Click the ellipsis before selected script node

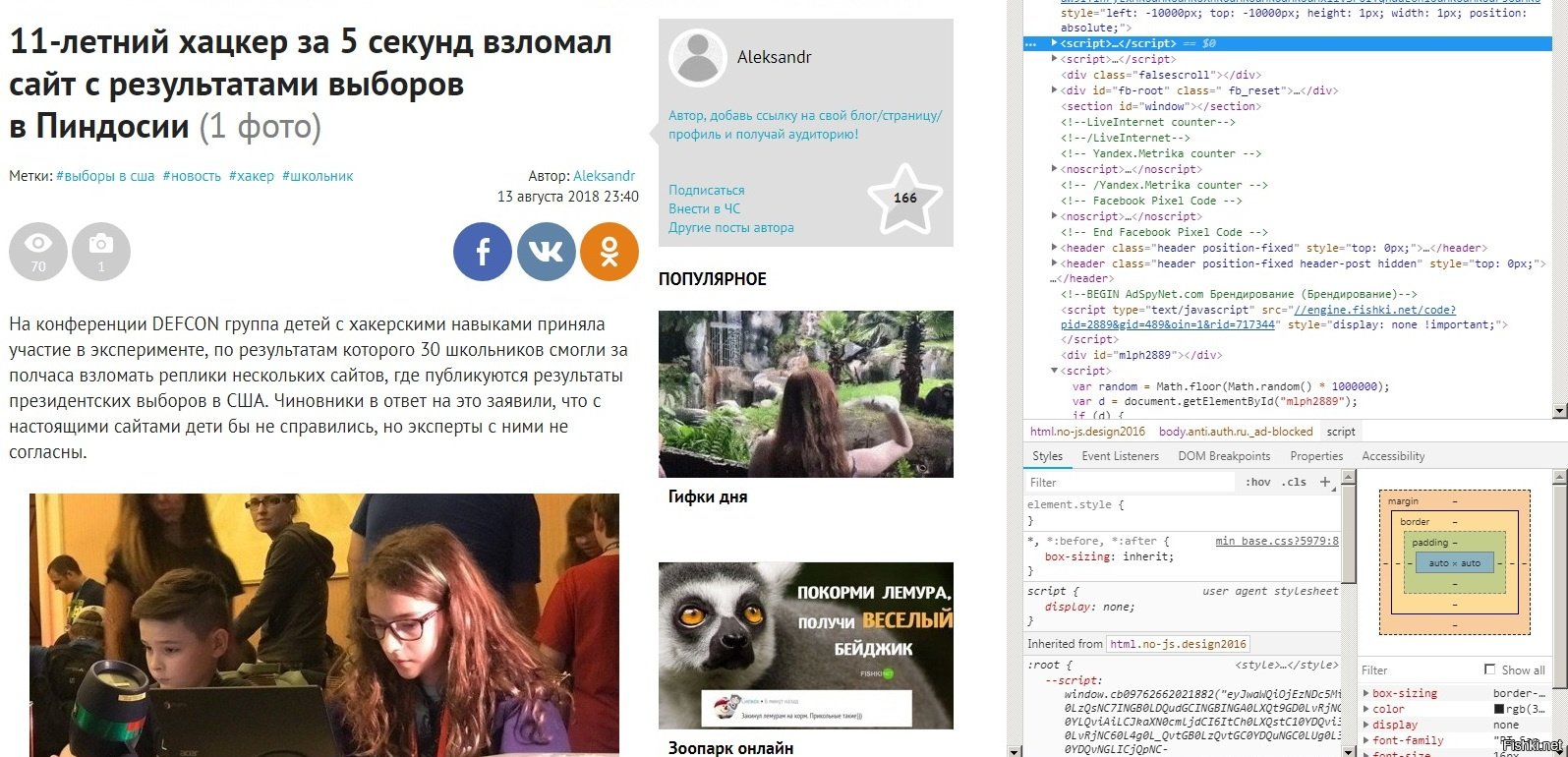click(x=1030, y=44)
